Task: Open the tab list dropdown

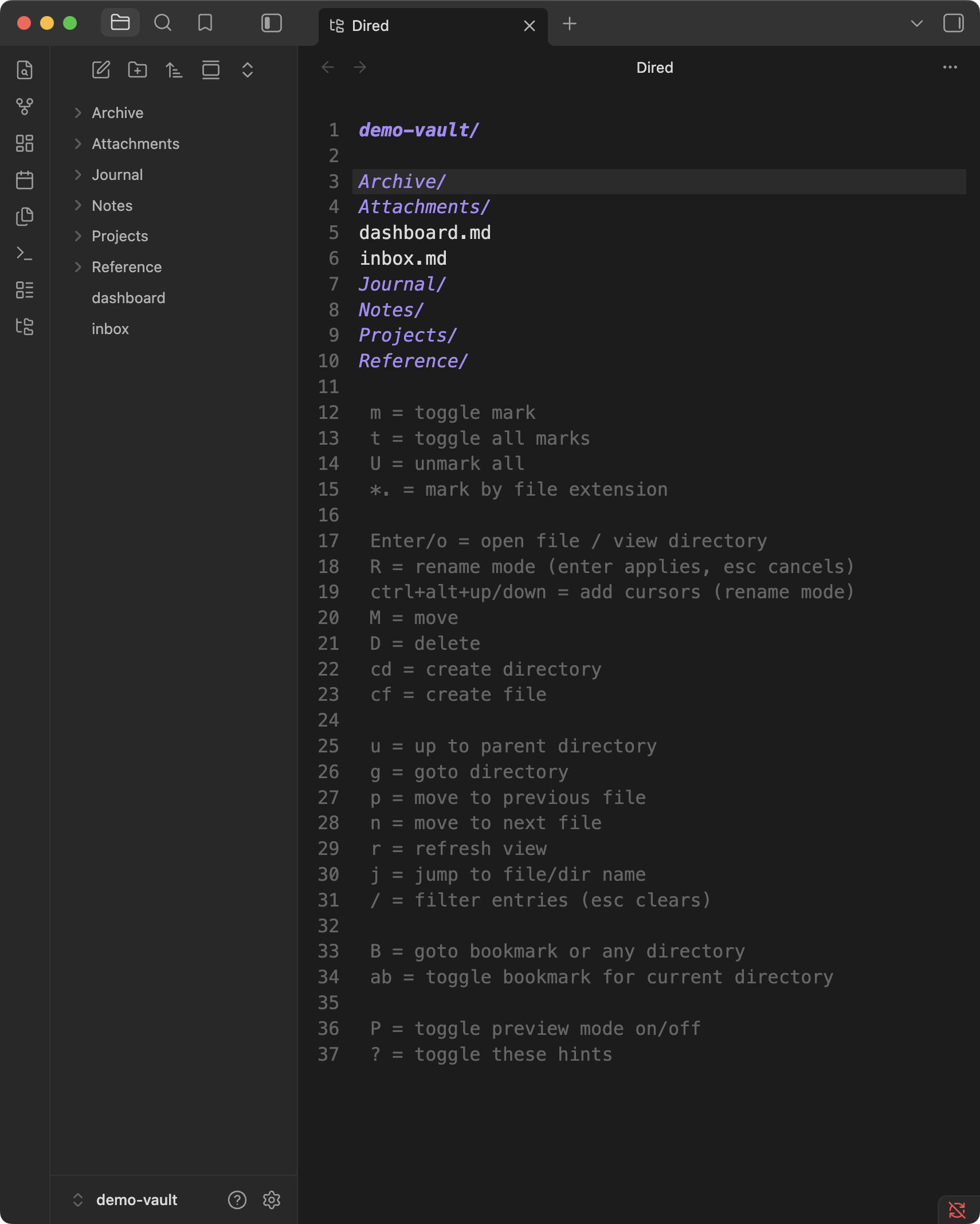Action: click(917, 23)
